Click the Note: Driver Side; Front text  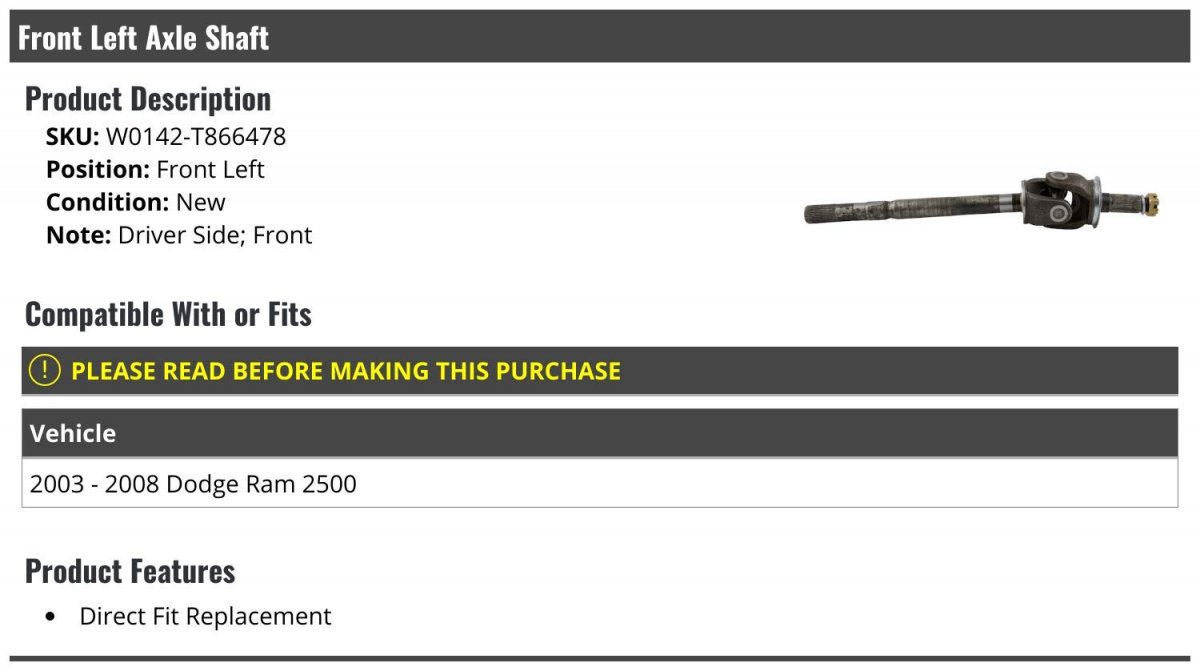point(179,235)
